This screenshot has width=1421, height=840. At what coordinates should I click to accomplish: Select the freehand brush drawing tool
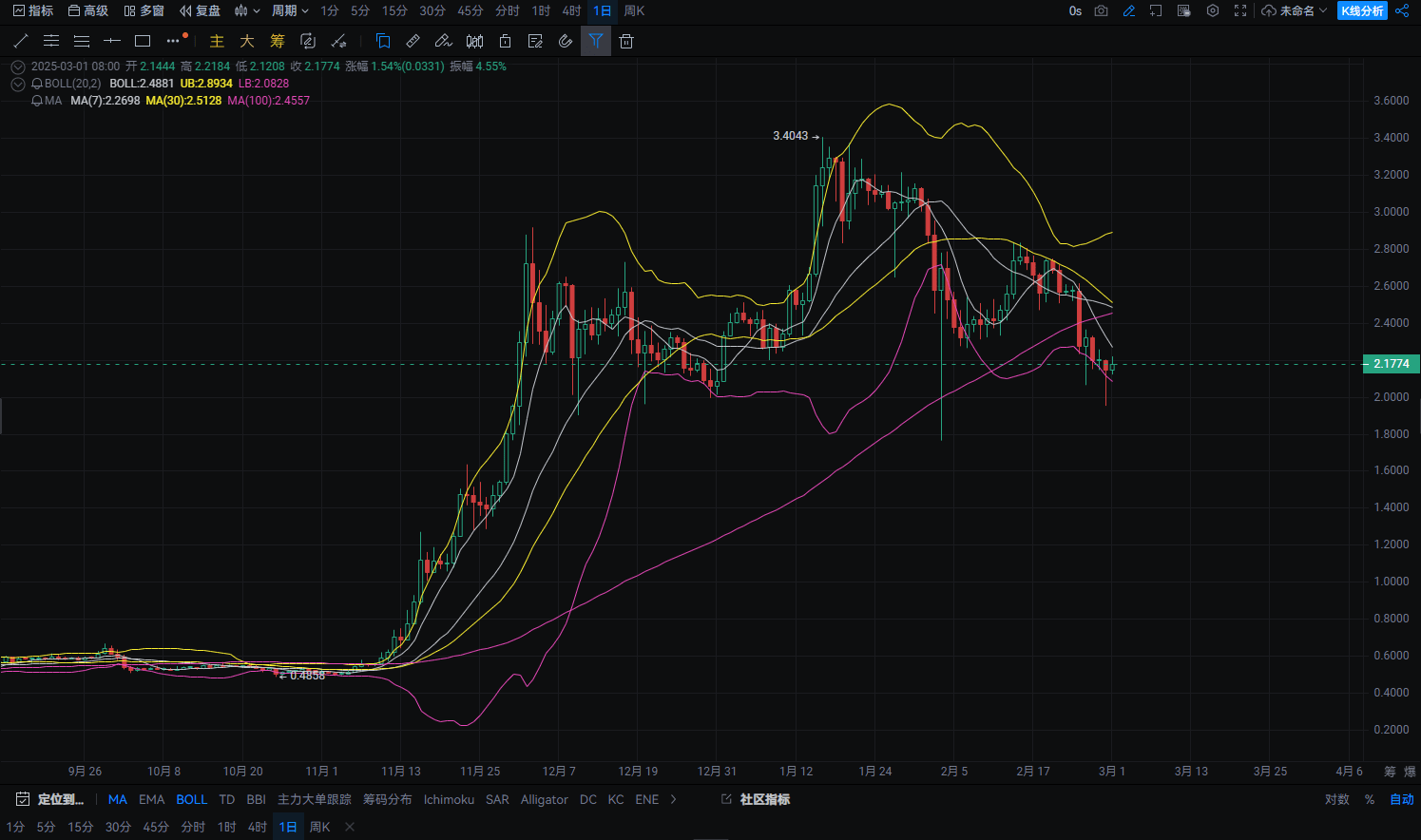click(443, 41)
